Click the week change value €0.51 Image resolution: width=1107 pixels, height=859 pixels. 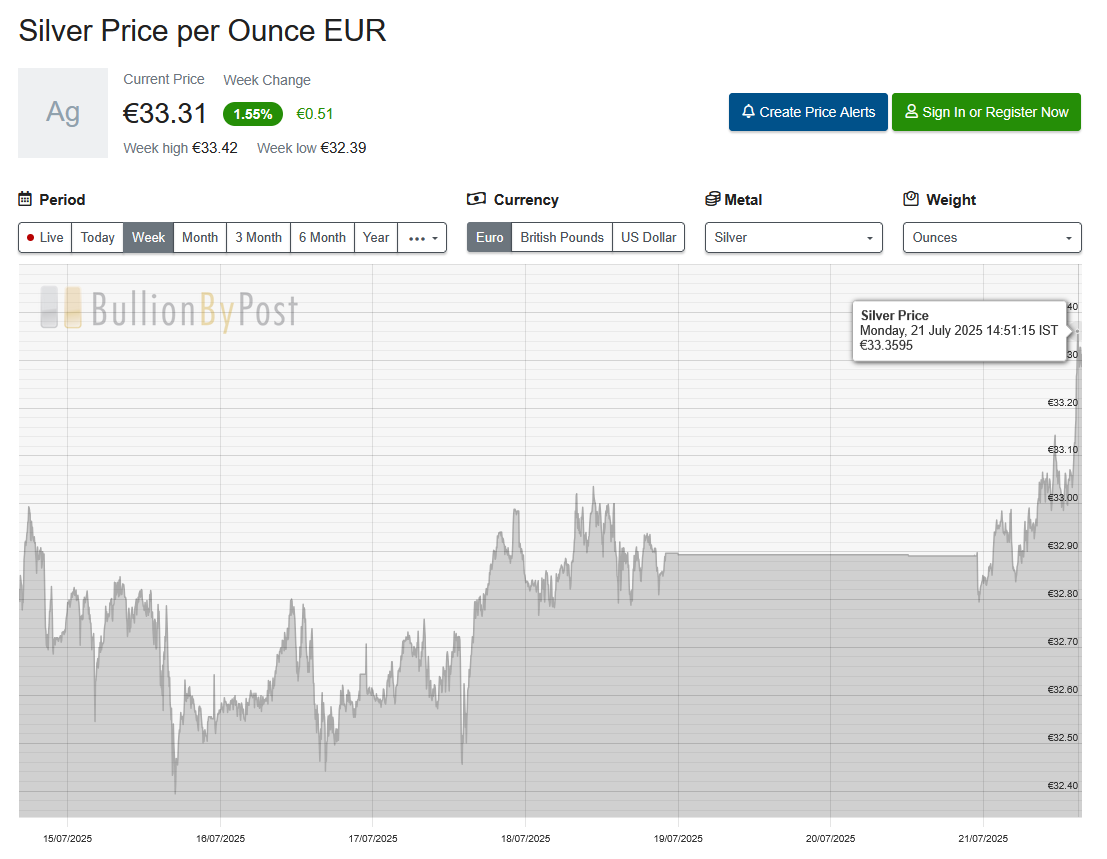(315, 114)
